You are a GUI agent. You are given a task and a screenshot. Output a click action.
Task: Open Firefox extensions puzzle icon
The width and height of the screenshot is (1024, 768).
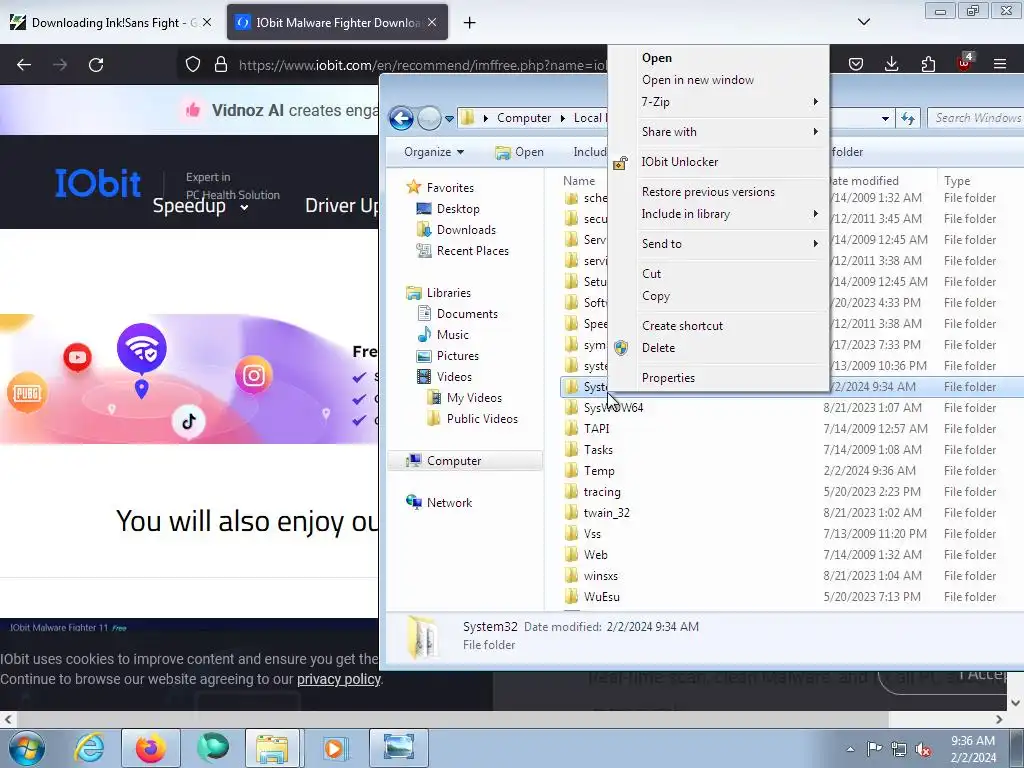point(928,64)
